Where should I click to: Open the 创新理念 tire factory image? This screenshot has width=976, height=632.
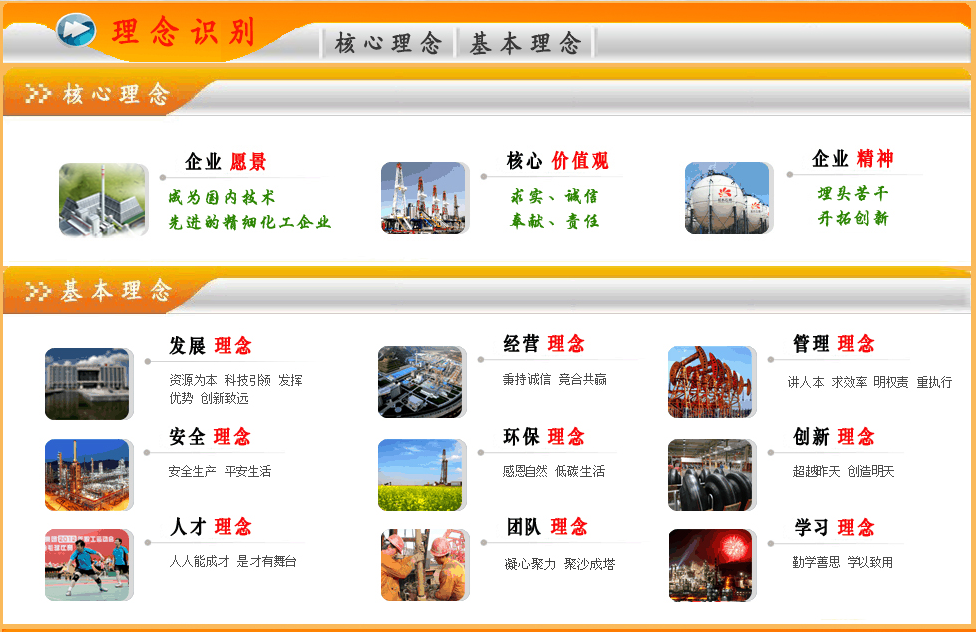click(x=710, y=474)
